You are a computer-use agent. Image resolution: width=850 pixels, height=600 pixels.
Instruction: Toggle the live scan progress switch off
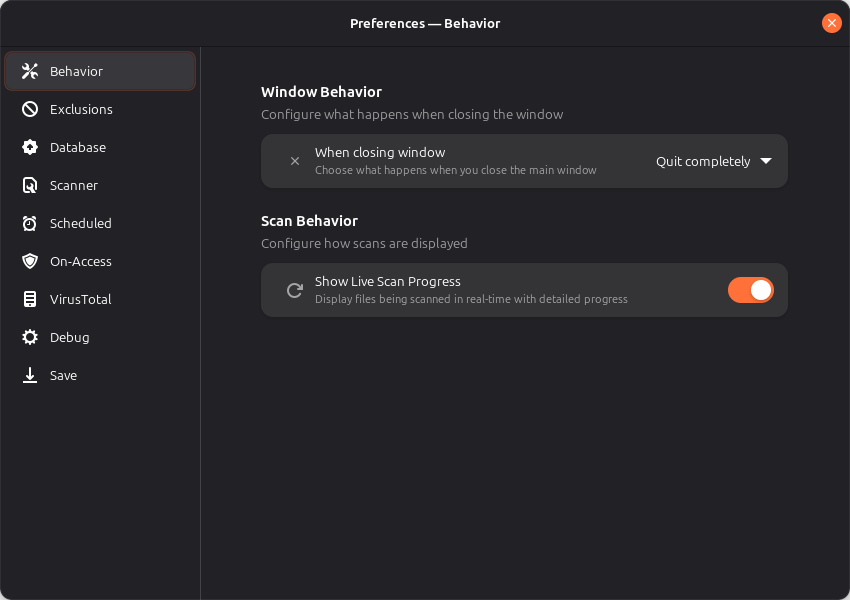click(x=751, y=290)
